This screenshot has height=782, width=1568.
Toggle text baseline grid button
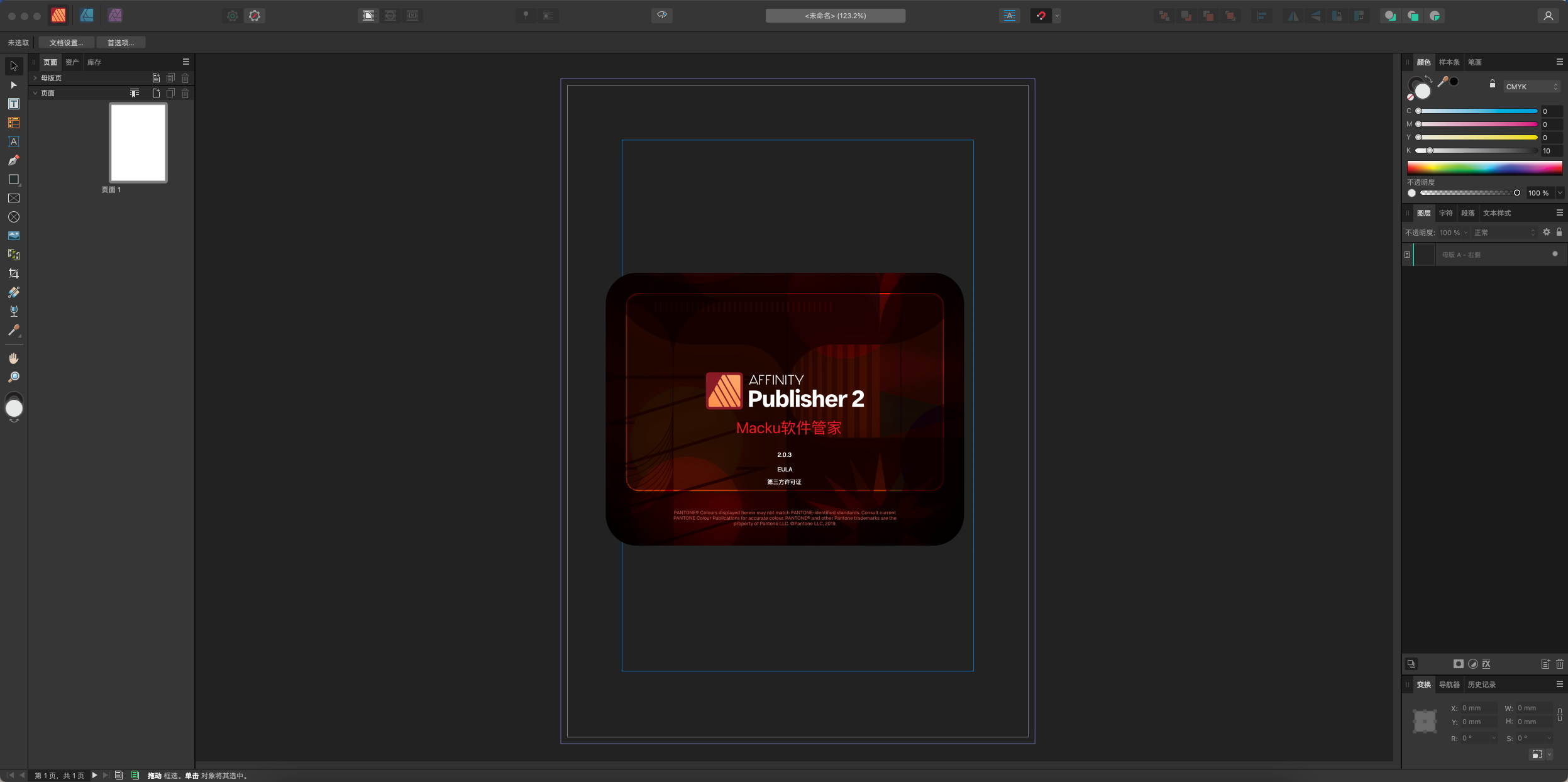pyautogui.click(x=1009, y=16)
